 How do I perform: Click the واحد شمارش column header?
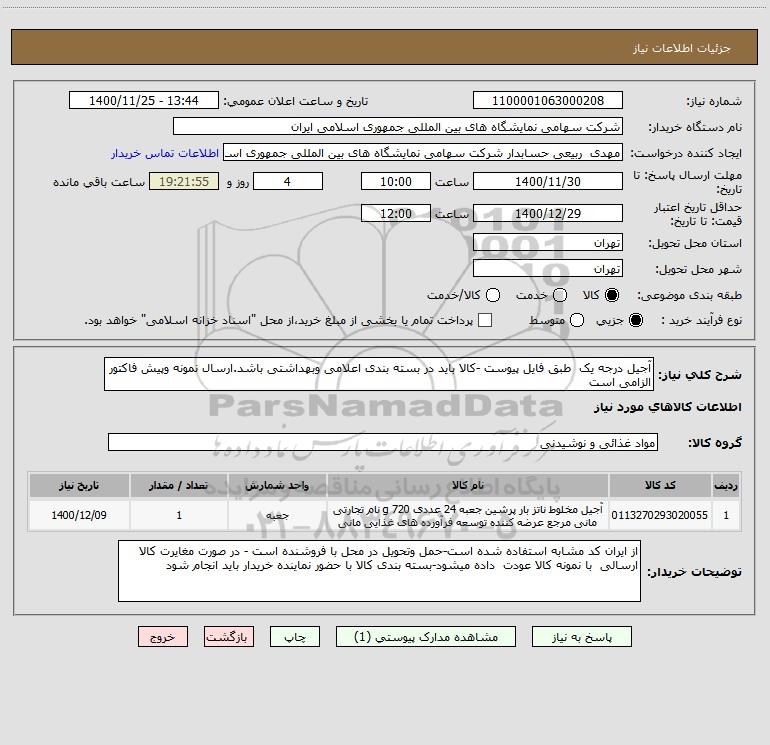pyautogui.click(x=277, y=486)
